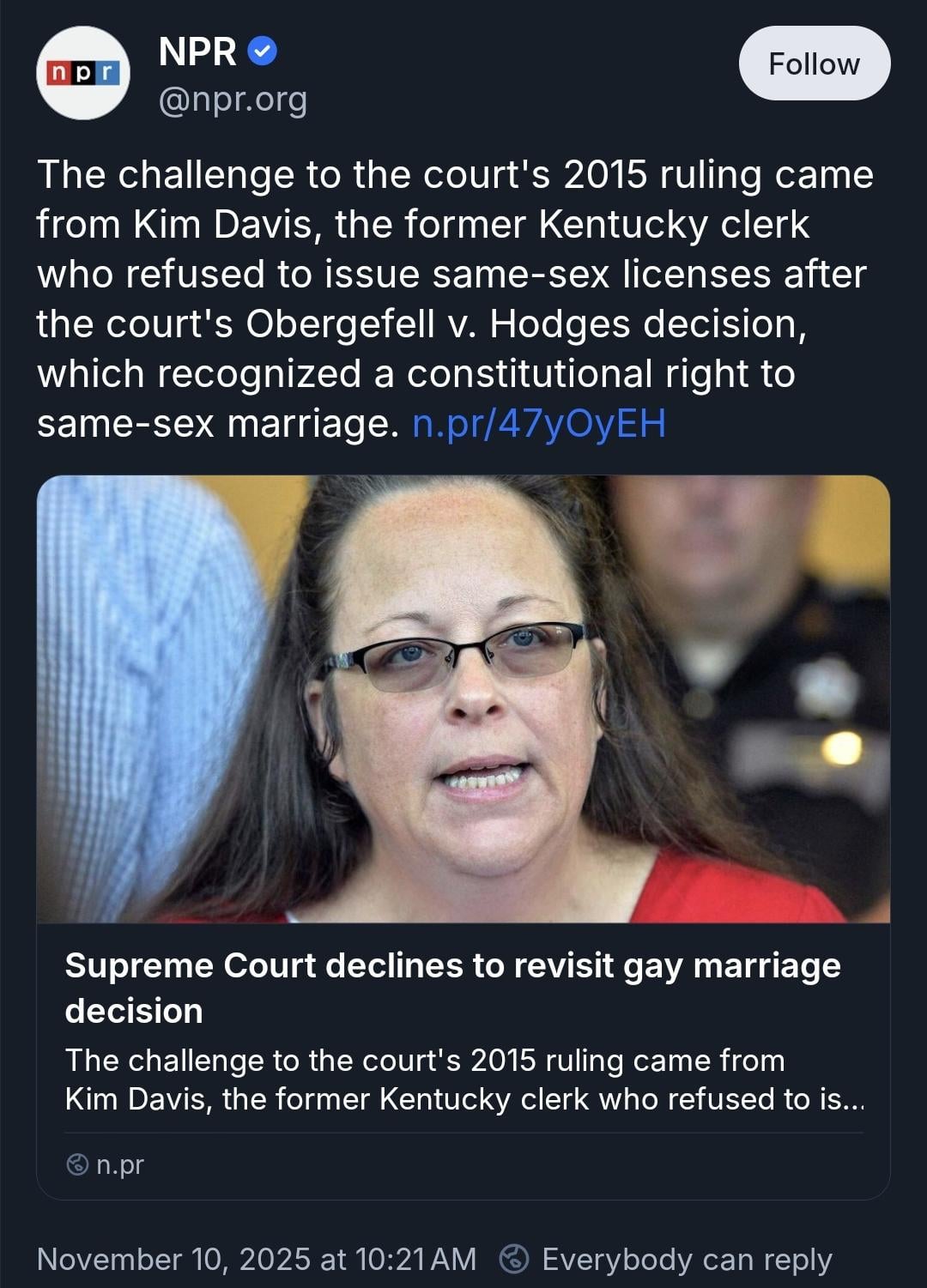This screenshot has height=1288, width=927.
Task: Click the link card description text
Action: coord(463,1079)
